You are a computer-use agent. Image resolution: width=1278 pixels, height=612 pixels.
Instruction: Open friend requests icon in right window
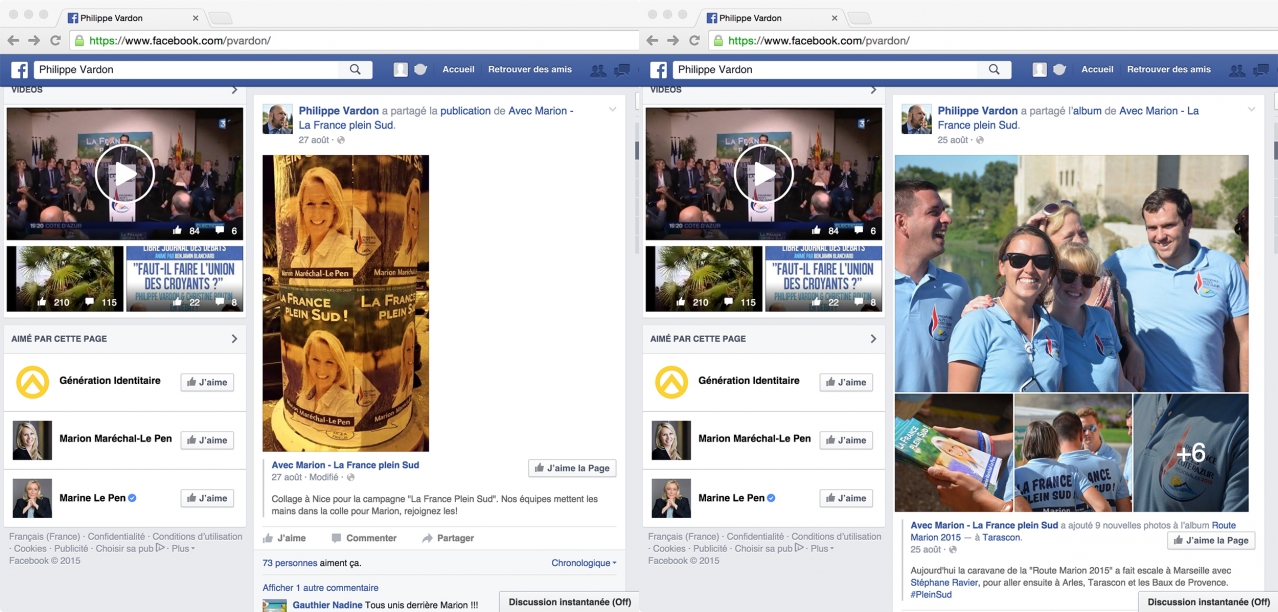(1238, 70)
